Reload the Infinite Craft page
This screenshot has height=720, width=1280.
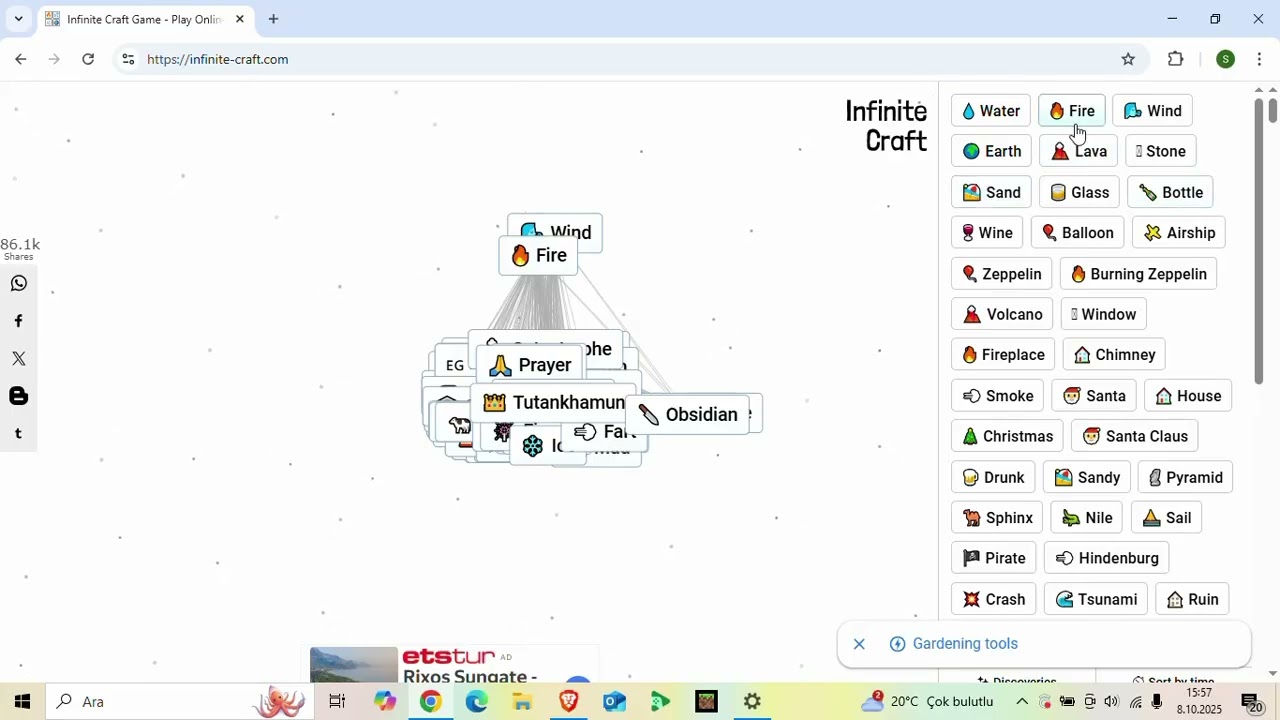coord(88,59)
